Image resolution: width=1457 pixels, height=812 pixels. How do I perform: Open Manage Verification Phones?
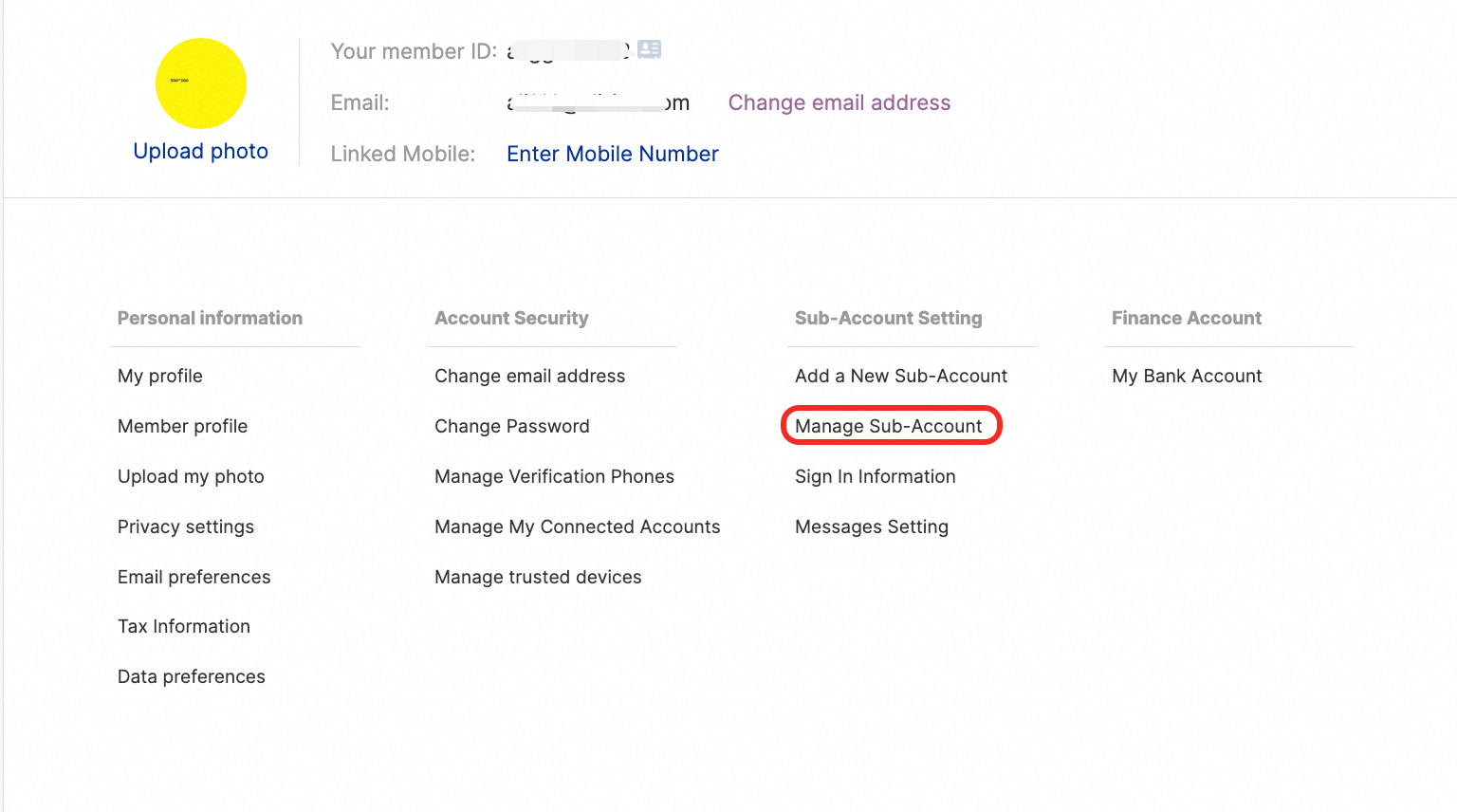554,476
